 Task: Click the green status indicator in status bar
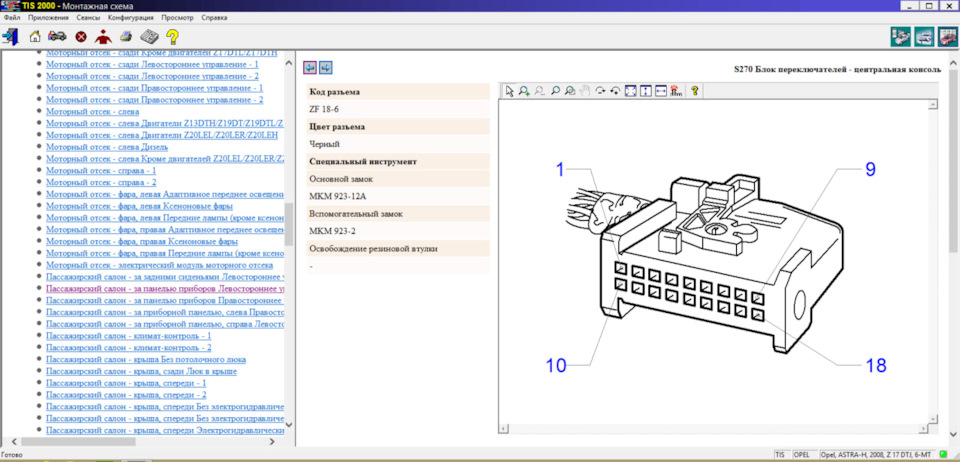coord(943,455)
